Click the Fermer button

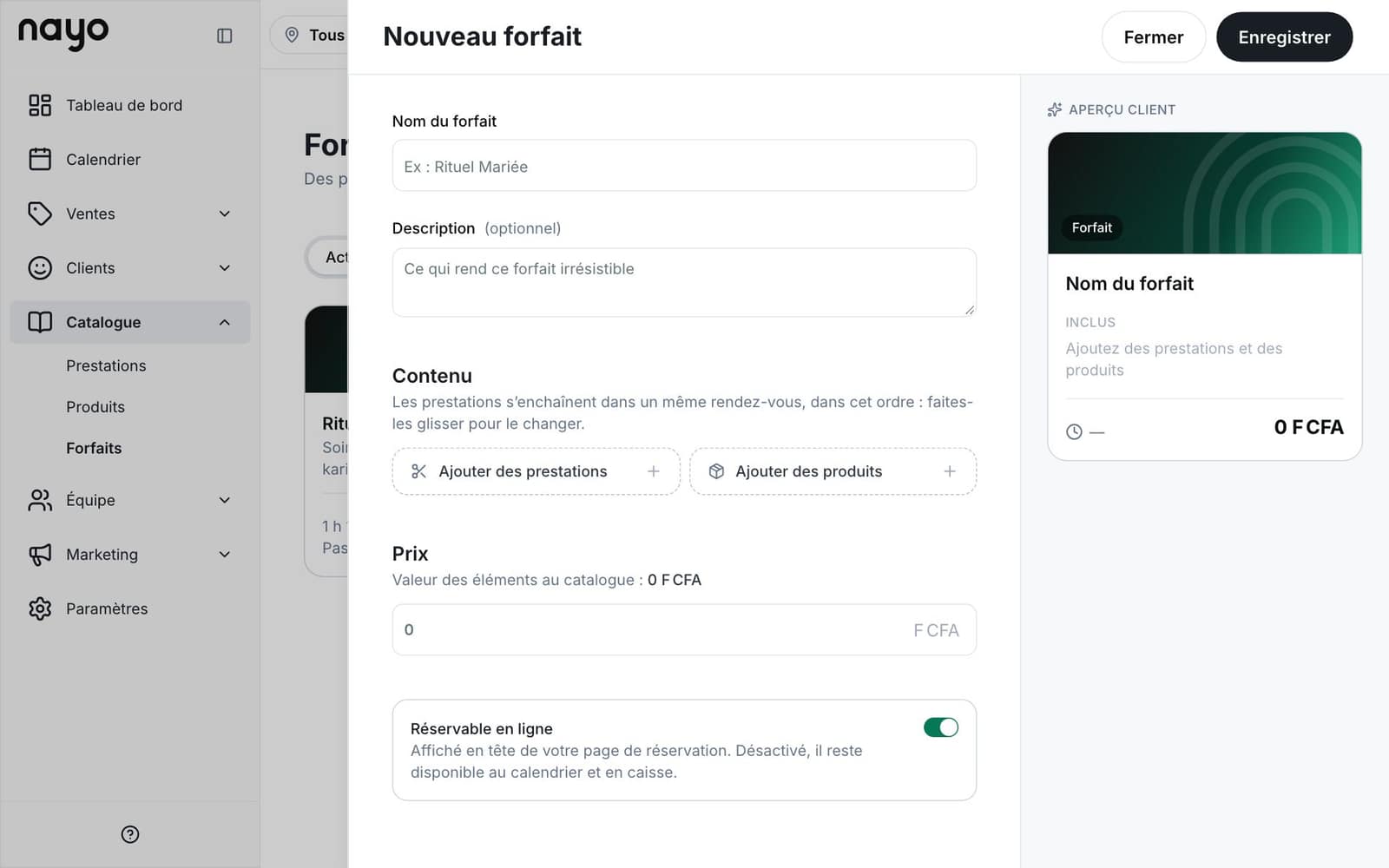click(x=1154, y=37)
